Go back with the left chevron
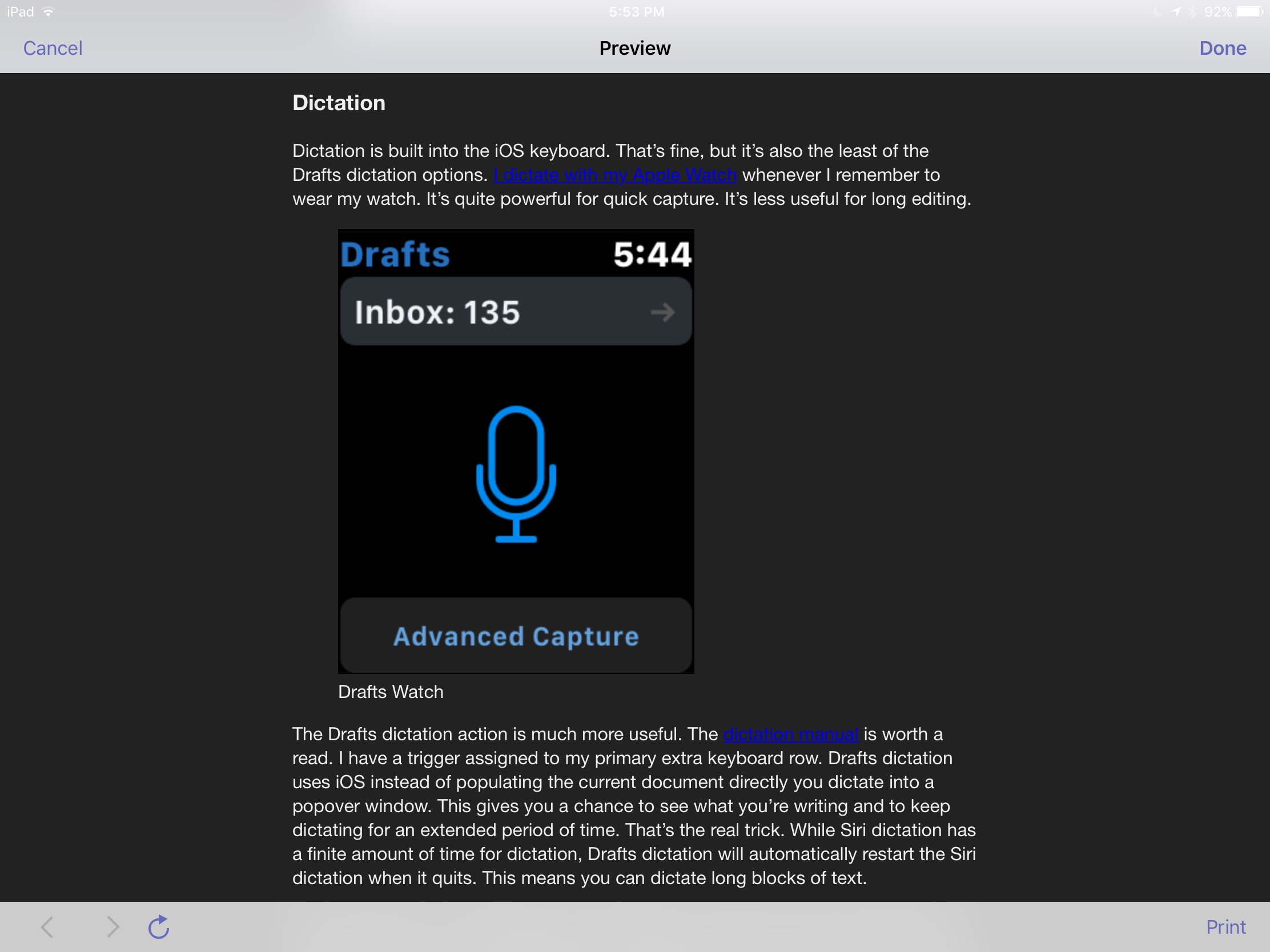The width and height of the screenshot is (1270, 952). point(47,927)
